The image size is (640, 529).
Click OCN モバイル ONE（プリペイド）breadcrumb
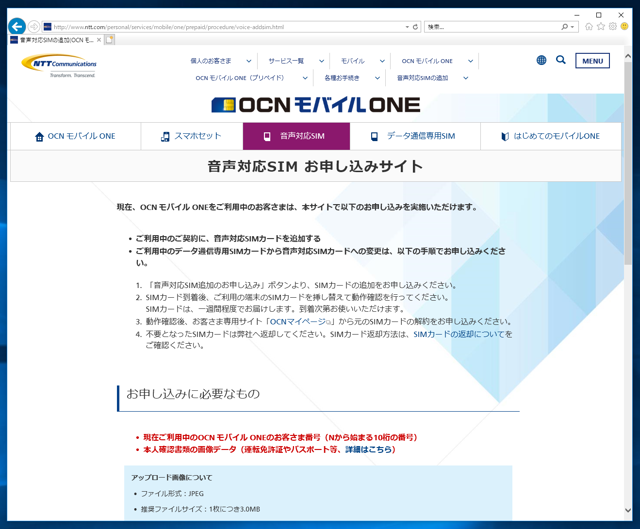coord(240,78)
